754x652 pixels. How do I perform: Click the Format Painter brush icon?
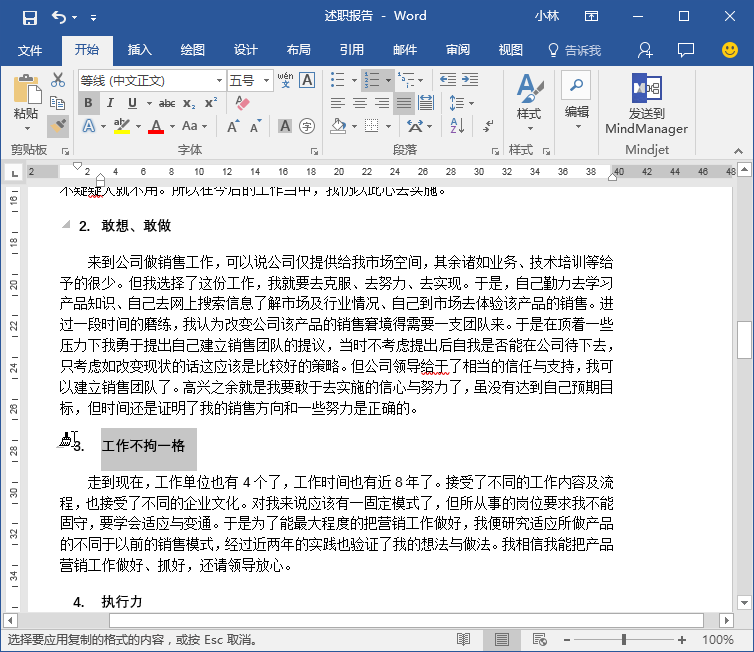coord(58,125)
